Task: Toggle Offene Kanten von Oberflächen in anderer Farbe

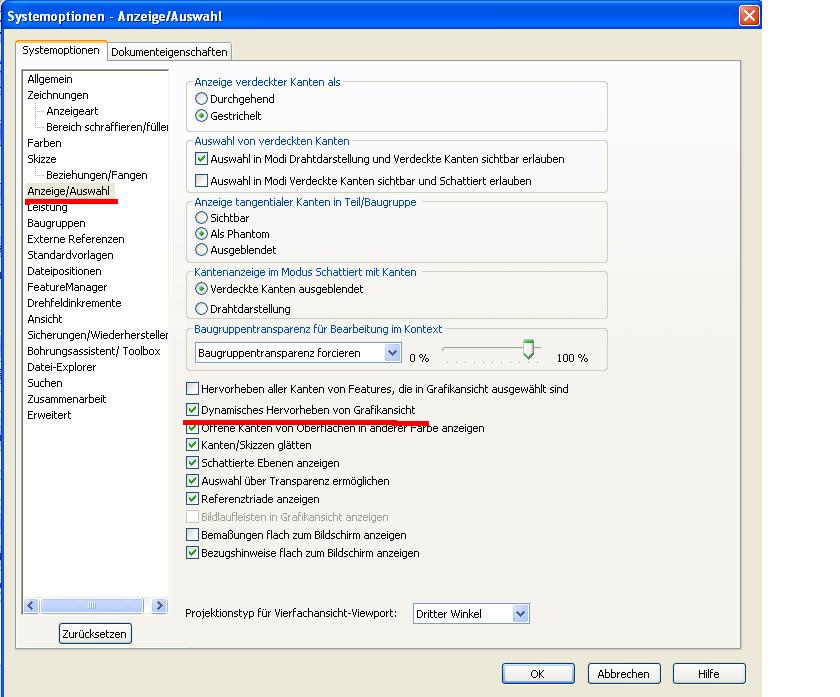Action: coord(192,428)
